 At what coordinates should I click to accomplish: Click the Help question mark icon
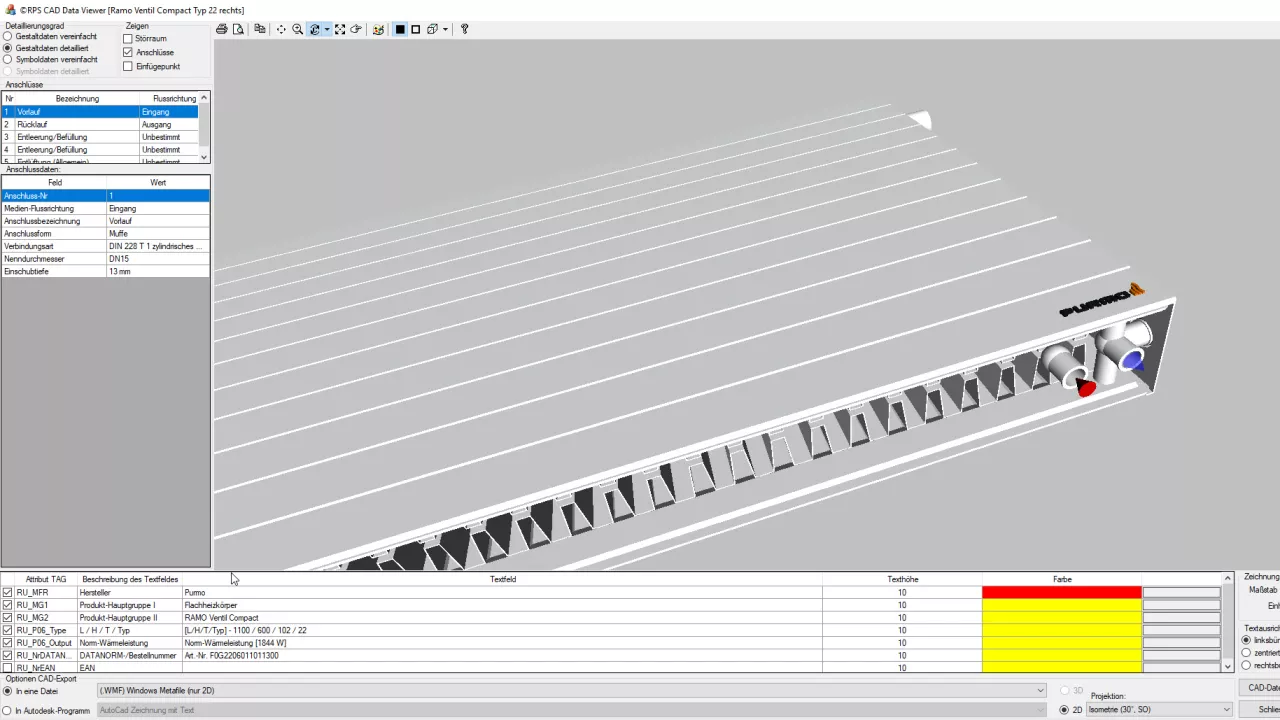point(464,29)
